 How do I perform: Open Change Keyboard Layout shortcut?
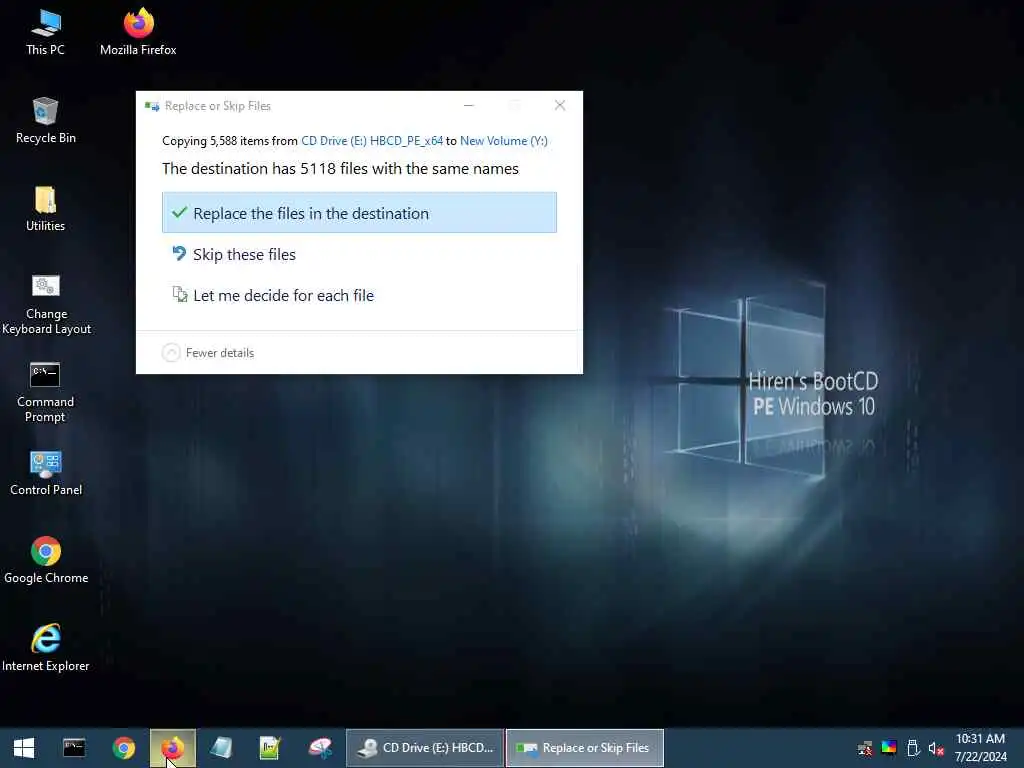coord(46,304)
